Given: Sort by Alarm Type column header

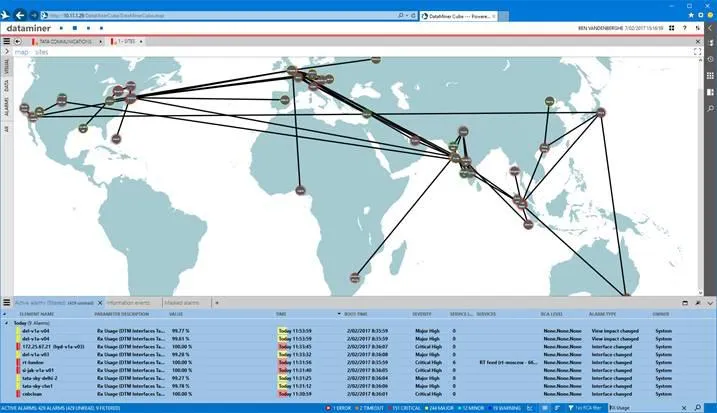Looking at the screenshot, I should pyautogui.click(x=603, y=314).
